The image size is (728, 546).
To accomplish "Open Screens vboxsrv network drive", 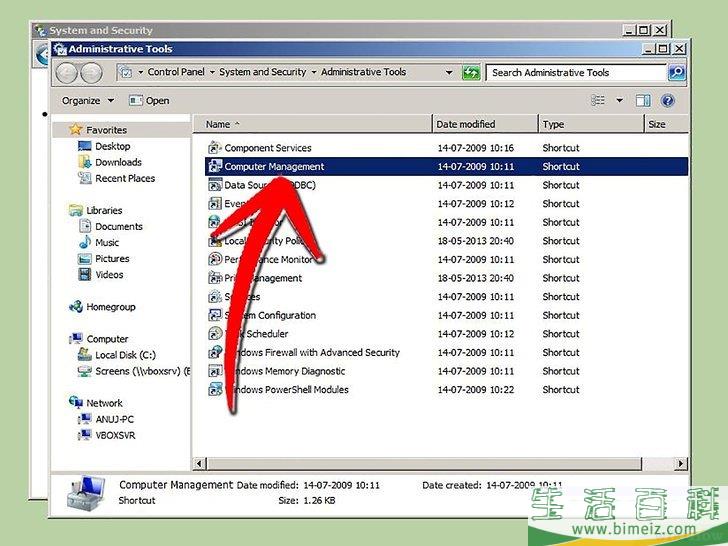I will click(134, 371).
